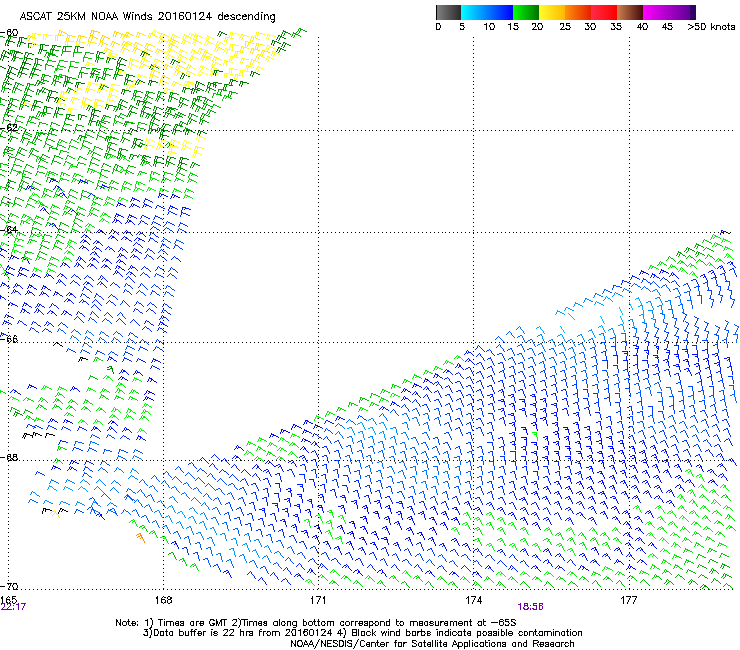Viewport: 740px width, 650px height.
Task: Select the cyan-blue 5-15 knots legend swatch
Action: pos(487,12)
